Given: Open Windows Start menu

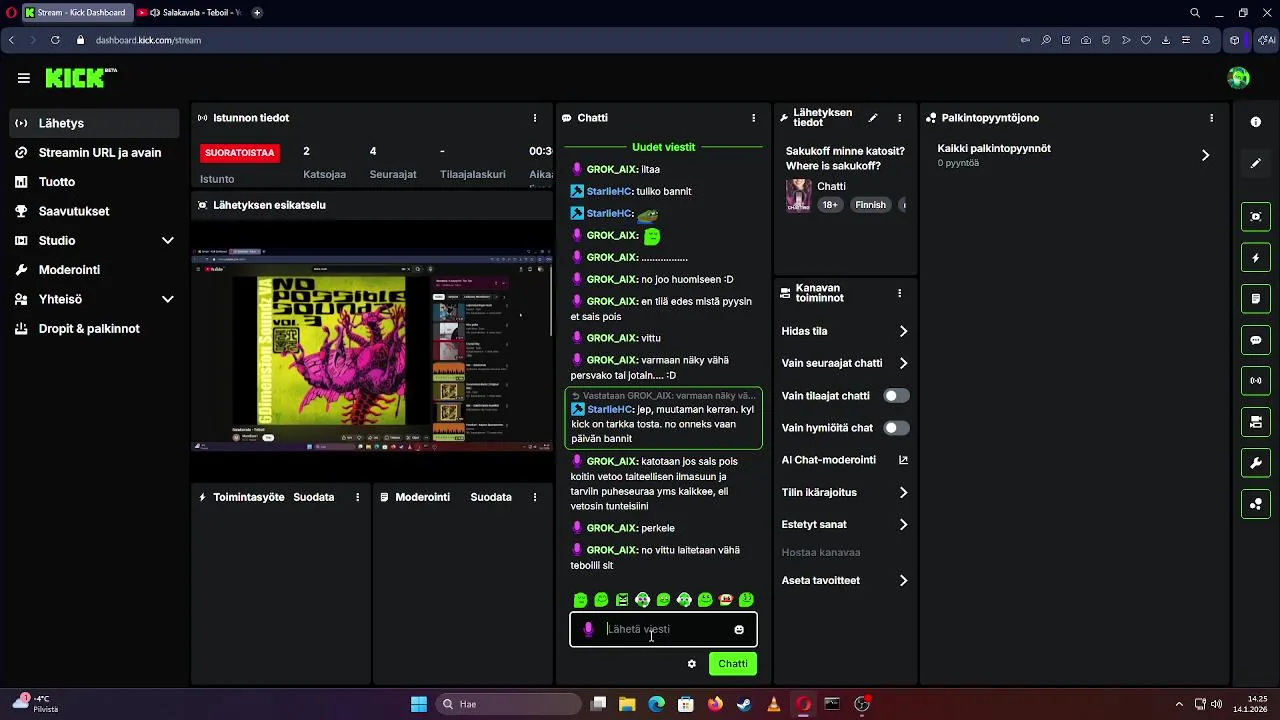Looking at the screenshot, I should [419, 704].
